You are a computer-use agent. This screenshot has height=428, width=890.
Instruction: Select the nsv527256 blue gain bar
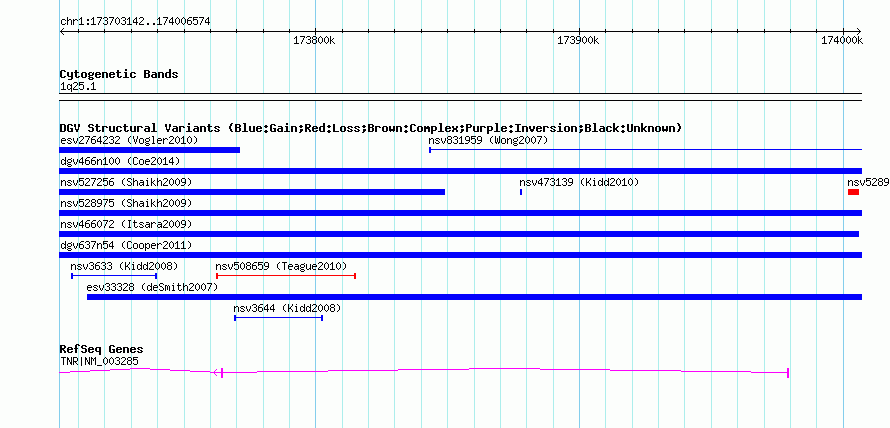[252, 192]
